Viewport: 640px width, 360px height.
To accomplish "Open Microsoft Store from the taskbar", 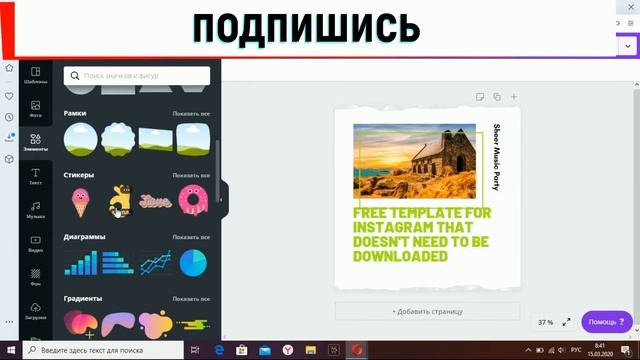I will 242,350.
